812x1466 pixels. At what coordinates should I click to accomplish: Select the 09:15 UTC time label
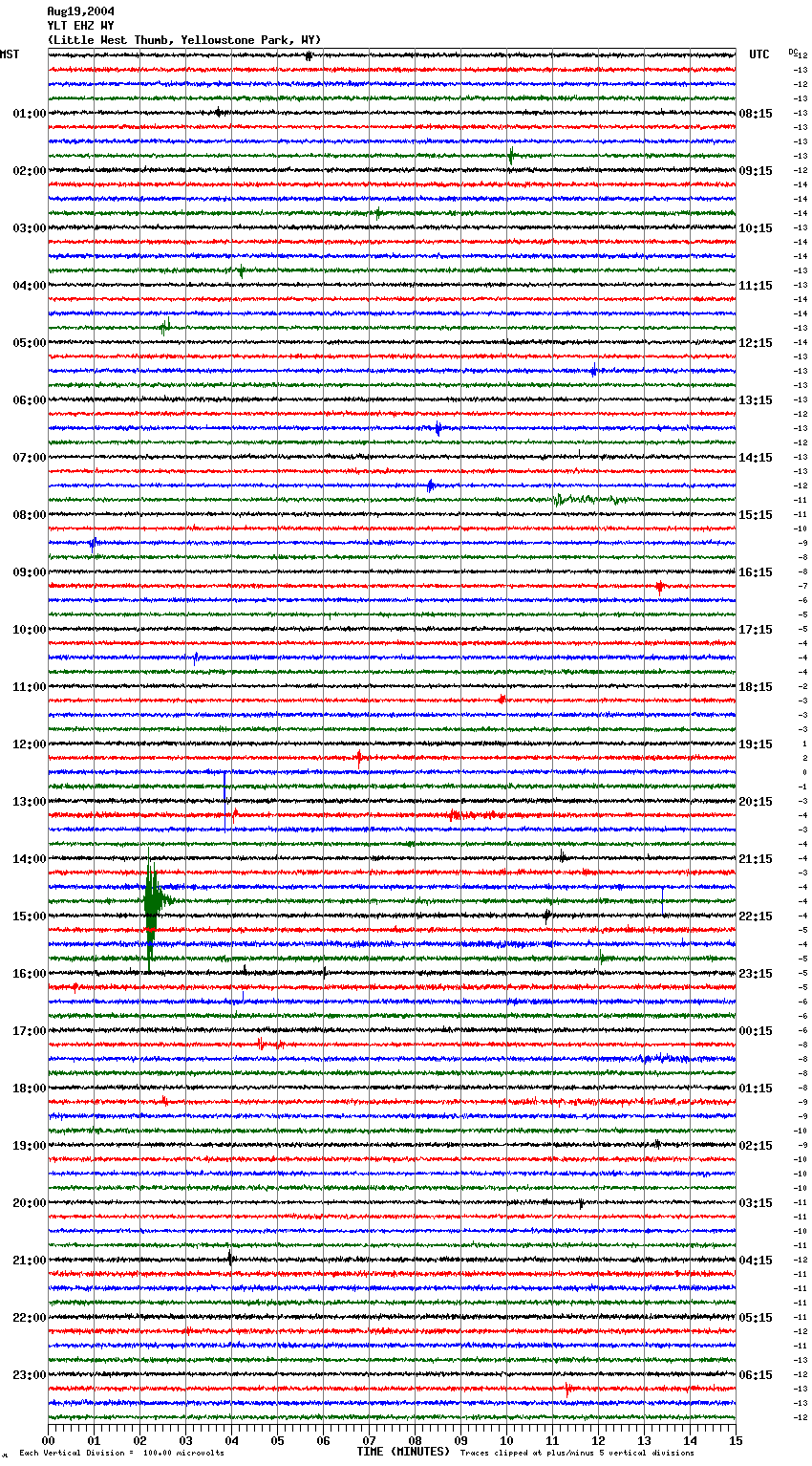pyautogui.click(x=756, y=171)
